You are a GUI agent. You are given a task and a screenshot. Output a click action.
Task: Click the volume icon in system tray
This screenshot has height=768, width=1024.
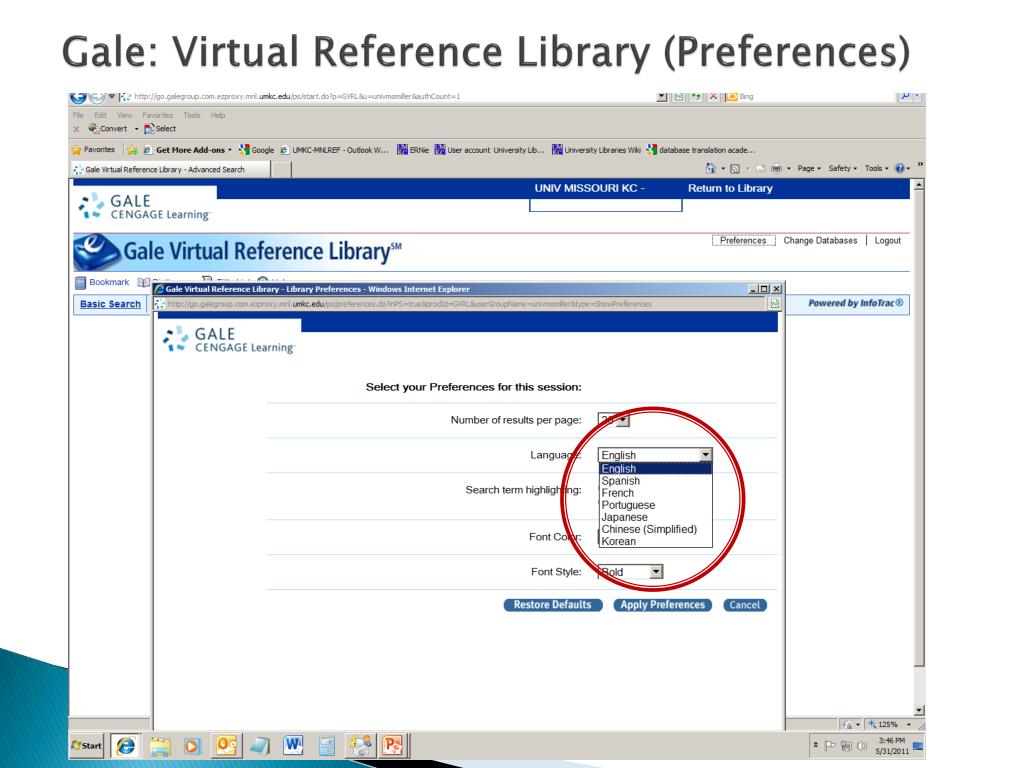862,746
